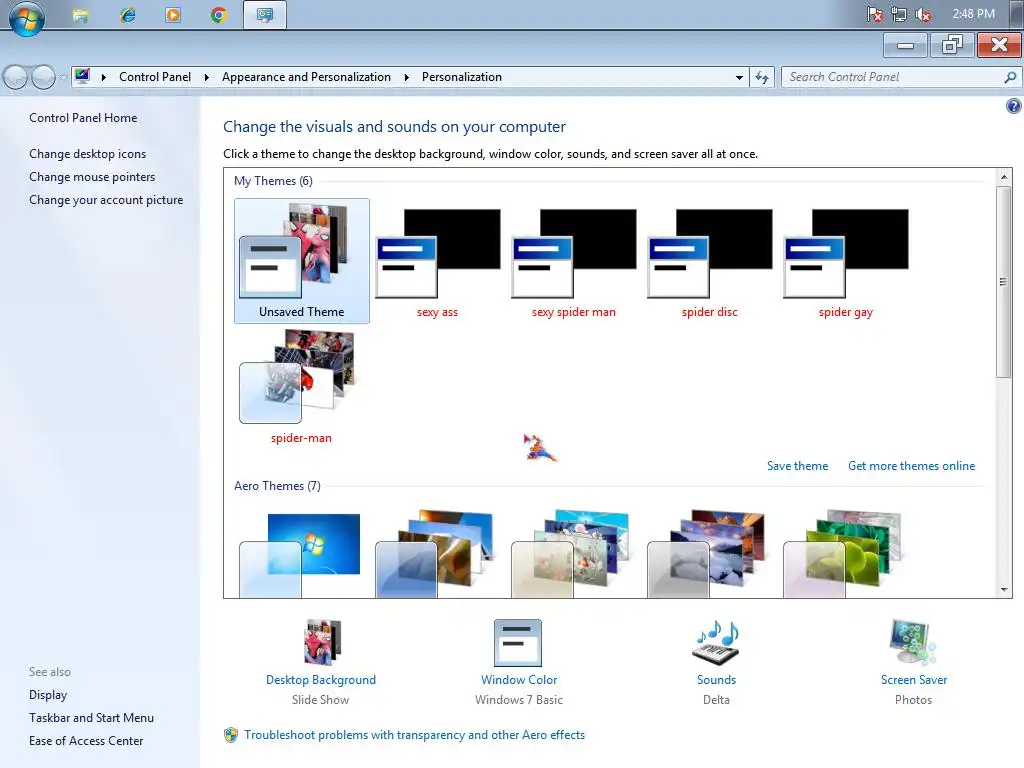Select the green leaves Aero theme
Viewport: 1024px width, 768px height.
(842, 554)
